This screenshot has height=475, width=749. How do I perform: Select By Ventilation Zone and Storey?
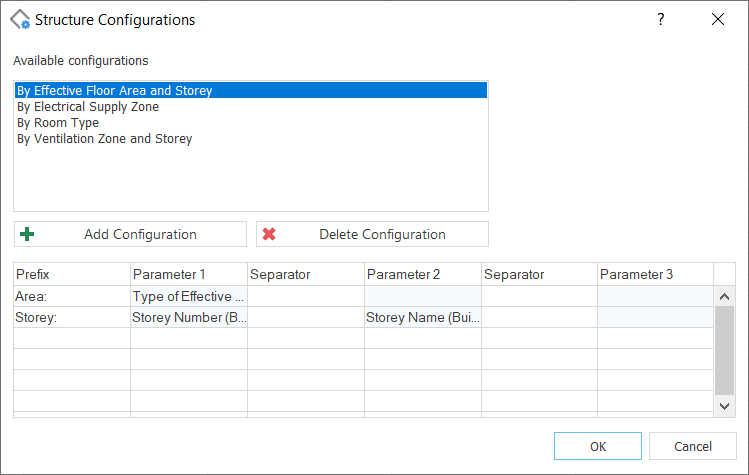(x=251, y=139)
